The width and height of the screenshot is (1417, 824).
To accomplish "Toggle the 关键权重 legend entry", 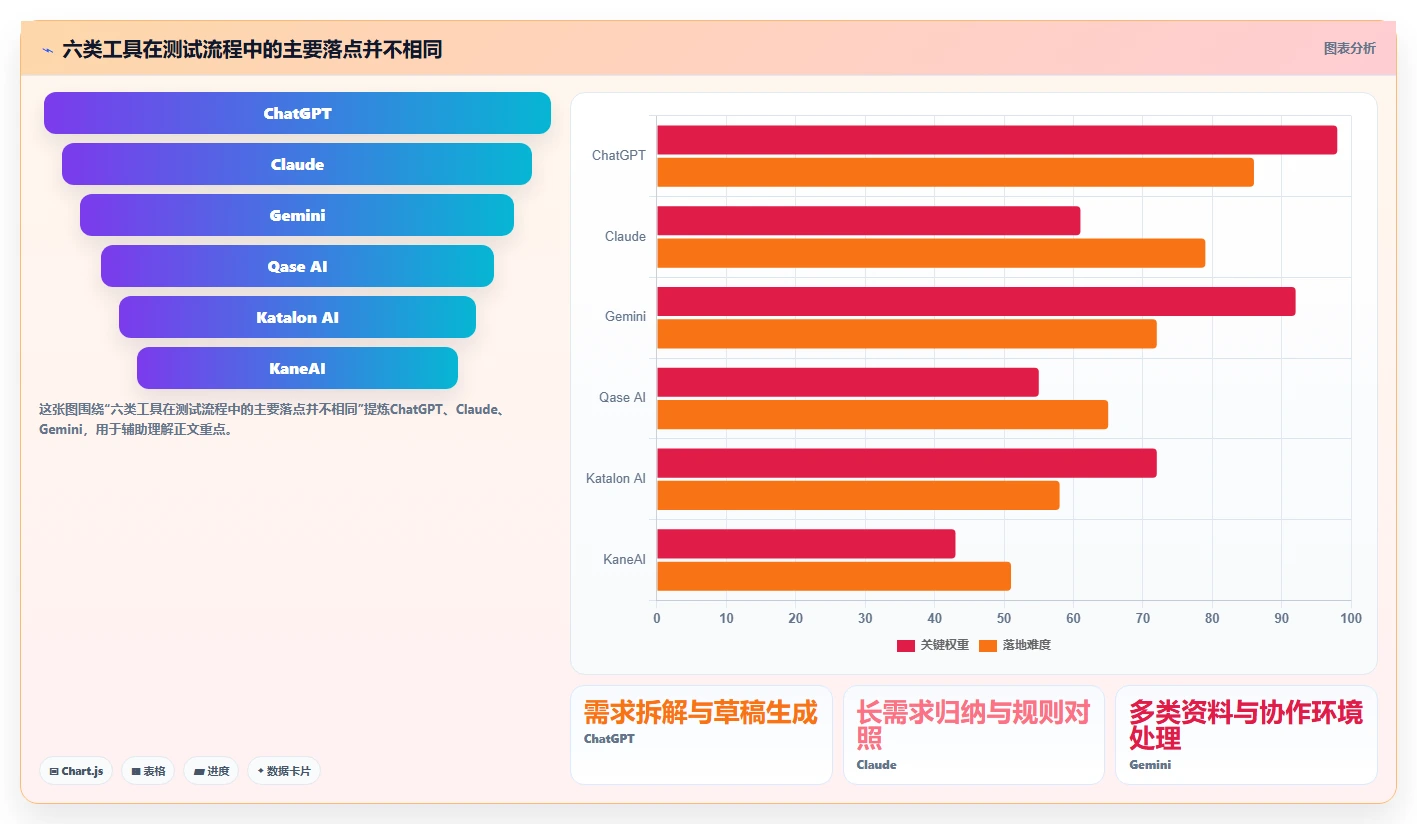I will click(x=932, y=645).
